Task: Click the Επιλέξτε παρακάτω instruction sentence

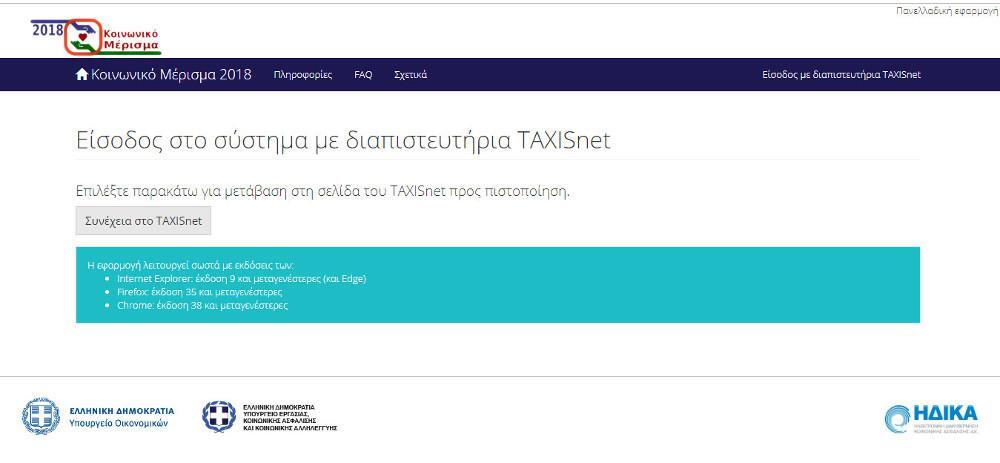Action: pos(323,190)
